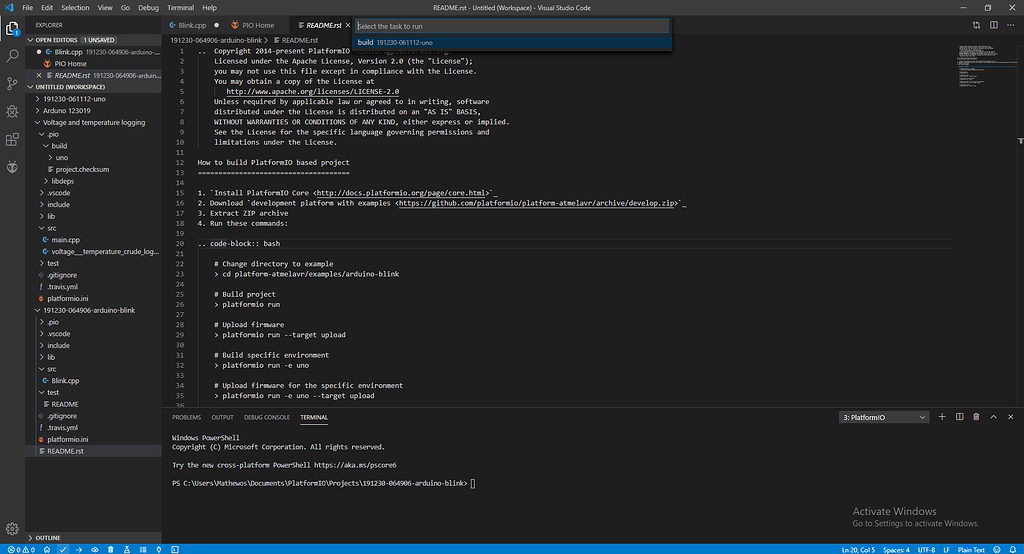
Task: Click open changes icon in editor toolbar
Action: coord(976,25)
